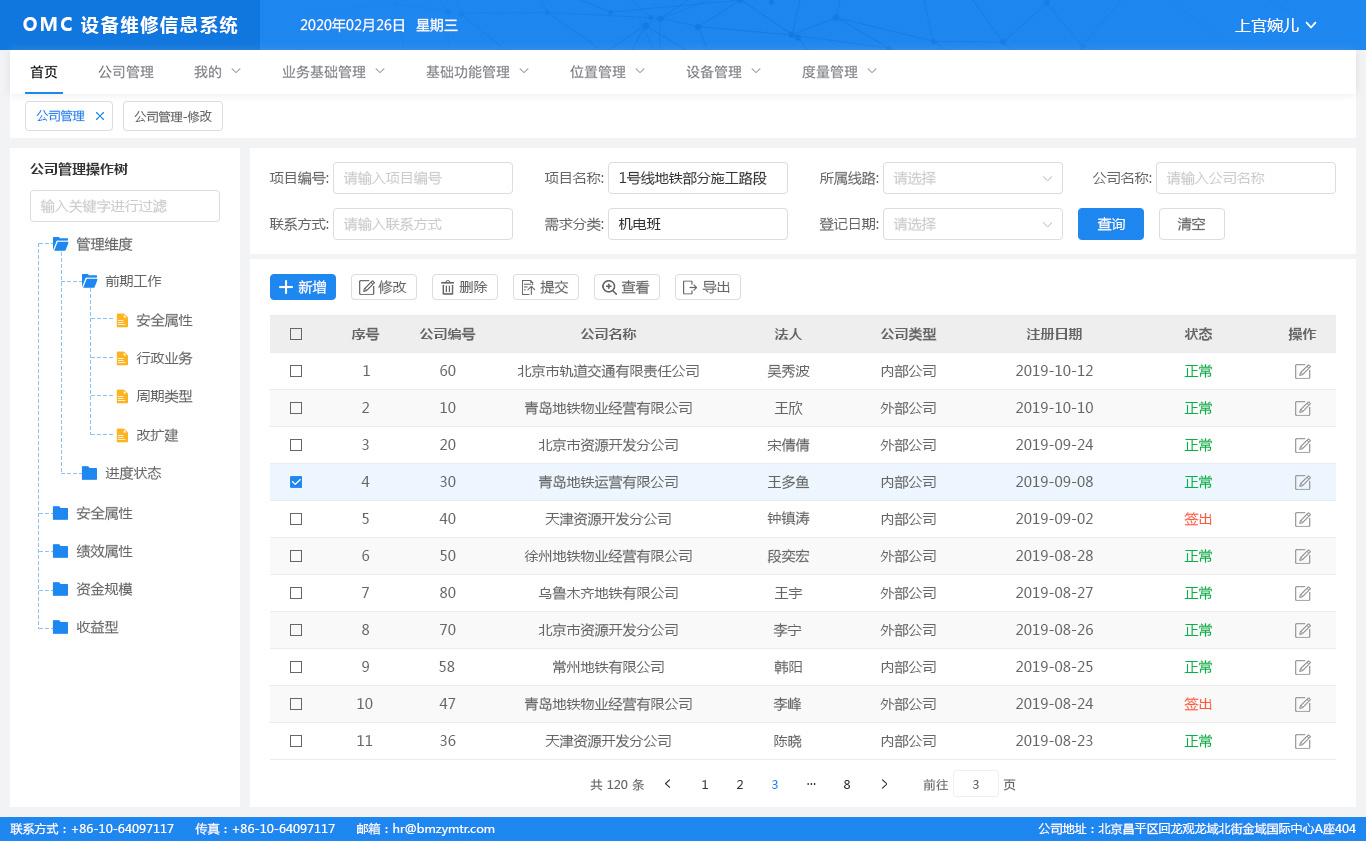Close the 公司管理 tab with its X
Image resolution: width=1366 pixels, height=841 pixels.
click(99, 116)
